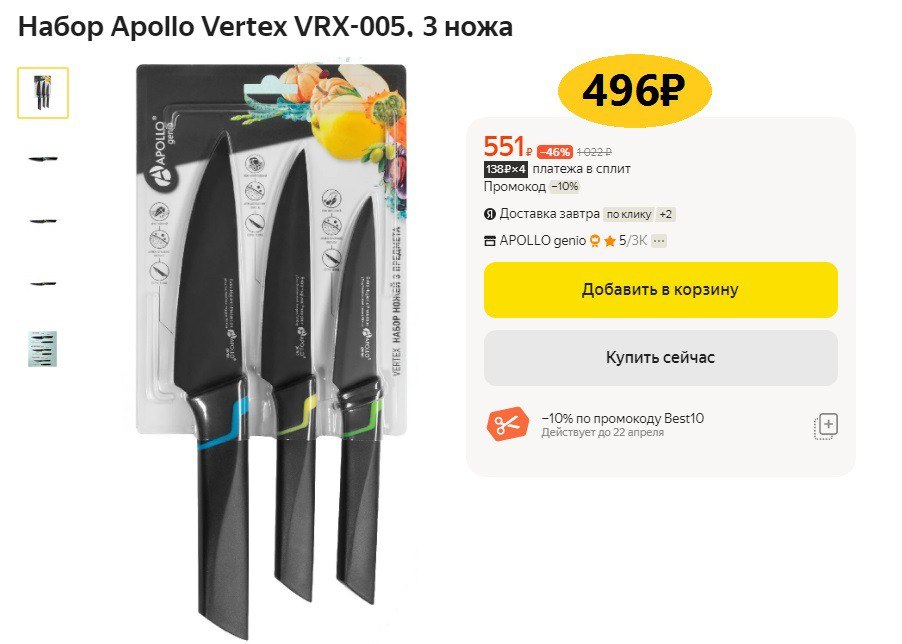Click the -10% promo code tag
This screenshot has height=644, width=902.
(565, 186)
